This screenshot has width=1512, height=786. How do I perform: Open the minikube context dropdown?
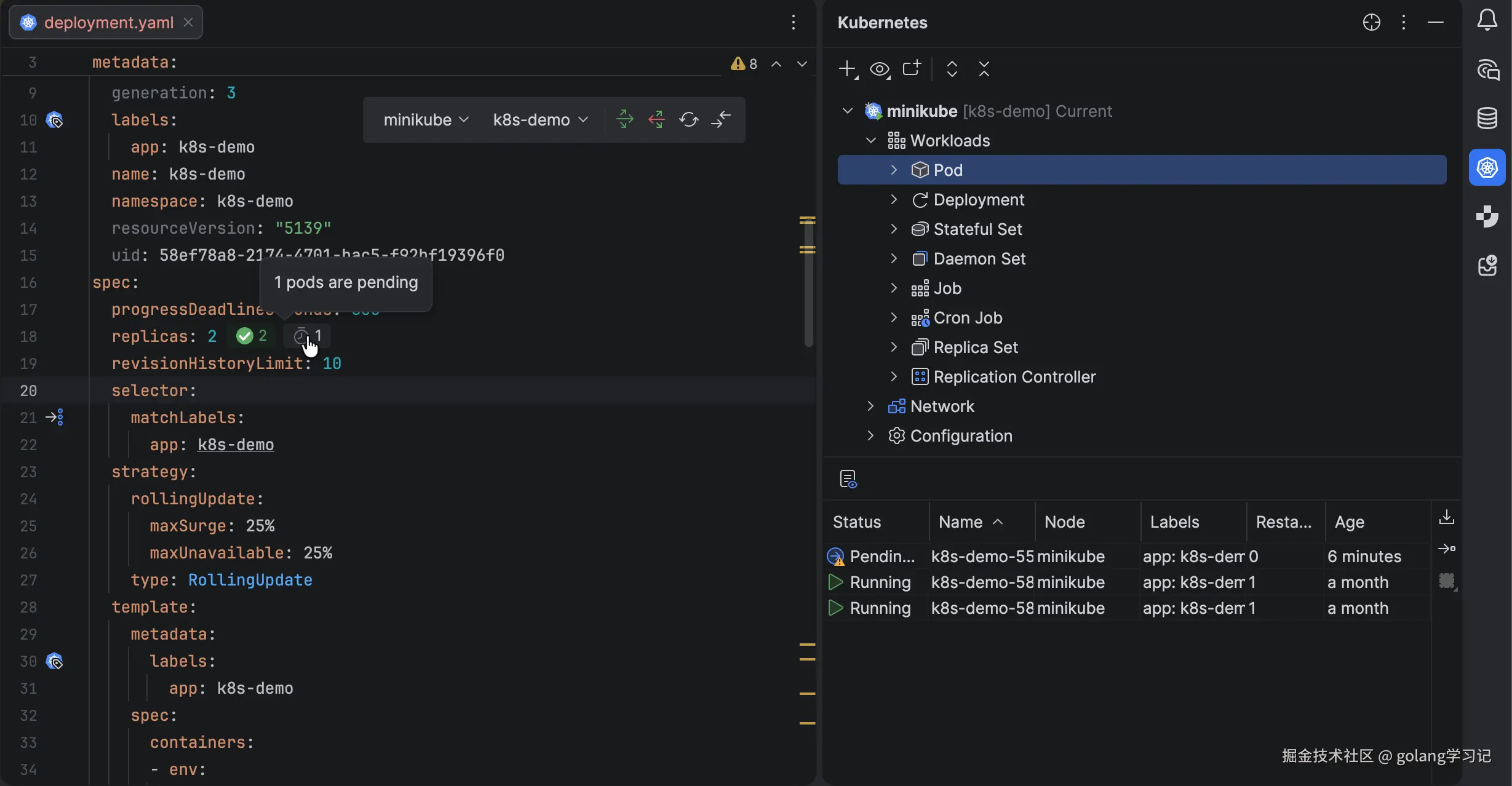pyautogui.click(x=426, y=120)
